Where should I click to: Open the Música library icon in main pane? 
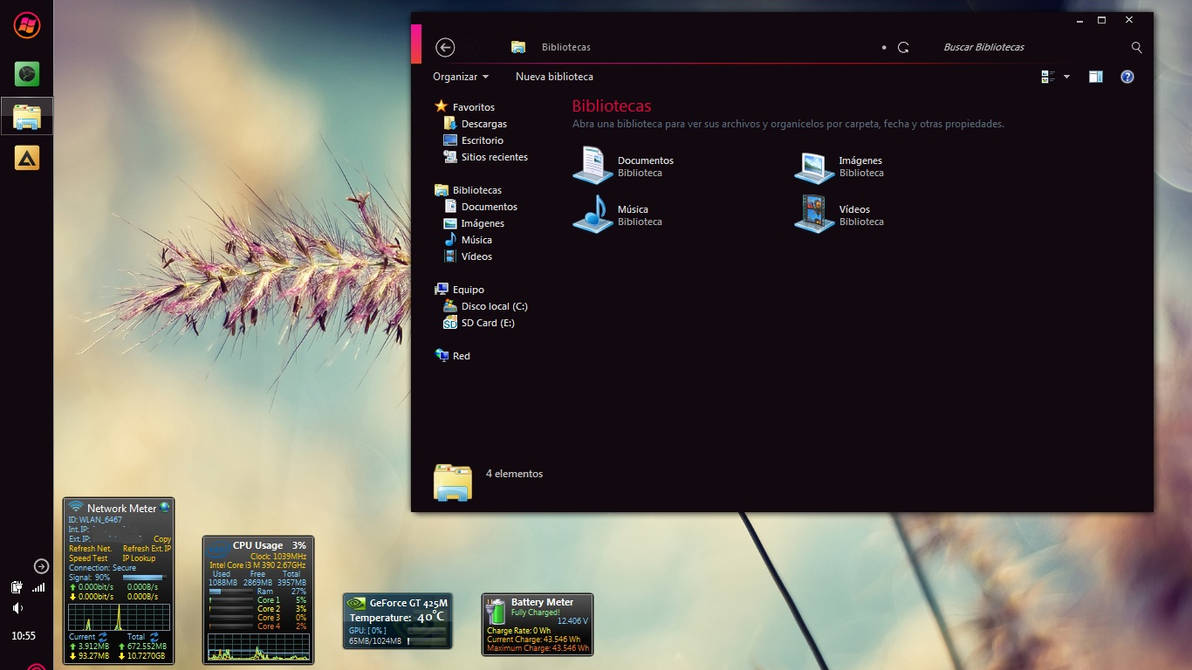593,214
